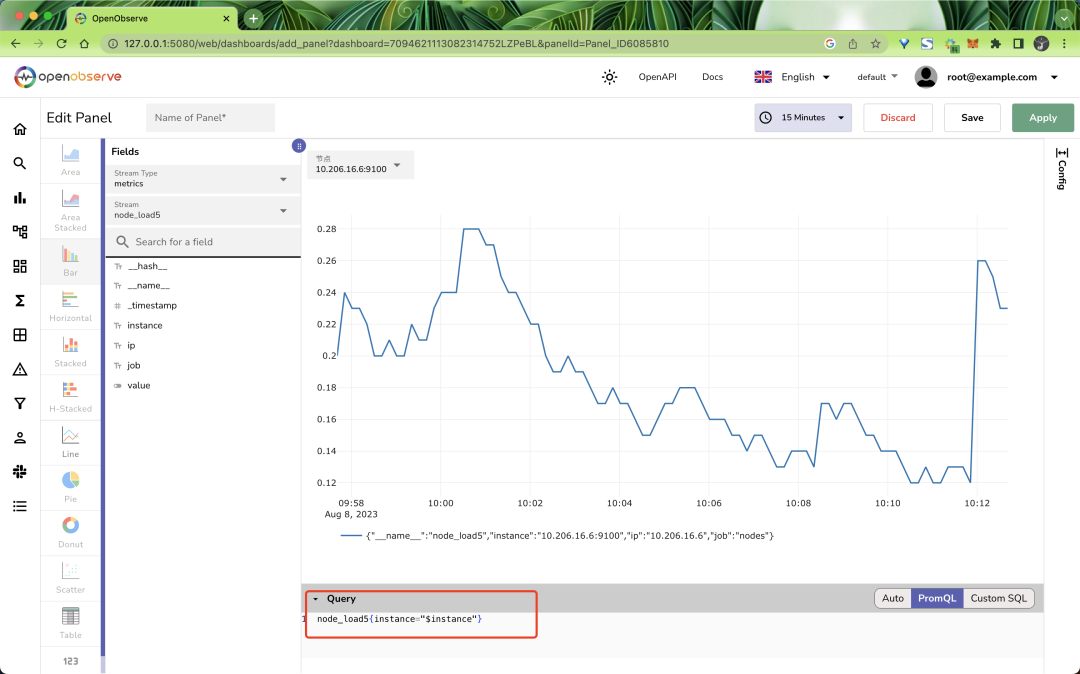Select the Donut chart type
Viewport: 1080px width, 674px height.
click(70, 530)
